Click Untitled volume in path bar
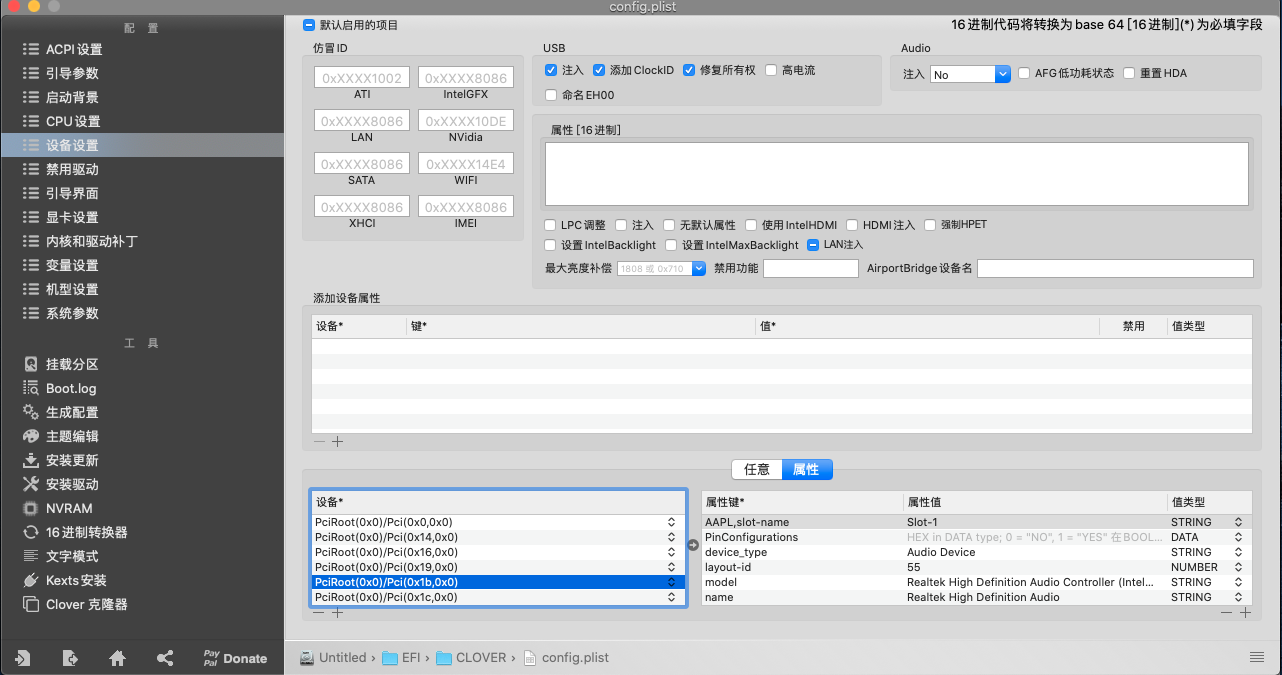Screen dimensions: 1282x675 333,658
